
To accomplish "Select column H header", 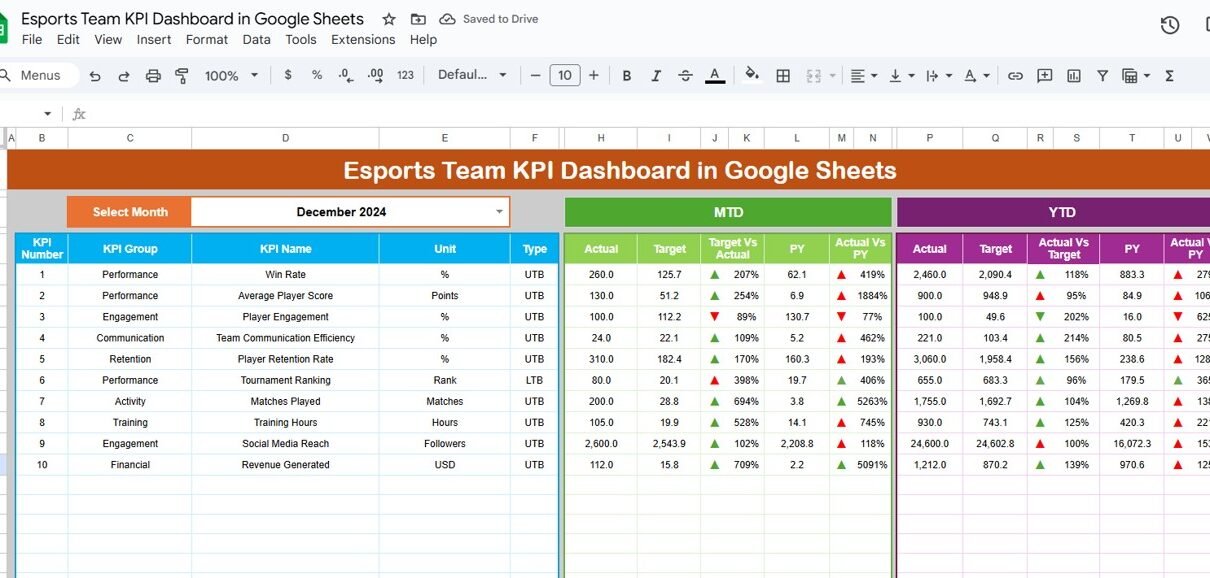I will tap(601, 139).
